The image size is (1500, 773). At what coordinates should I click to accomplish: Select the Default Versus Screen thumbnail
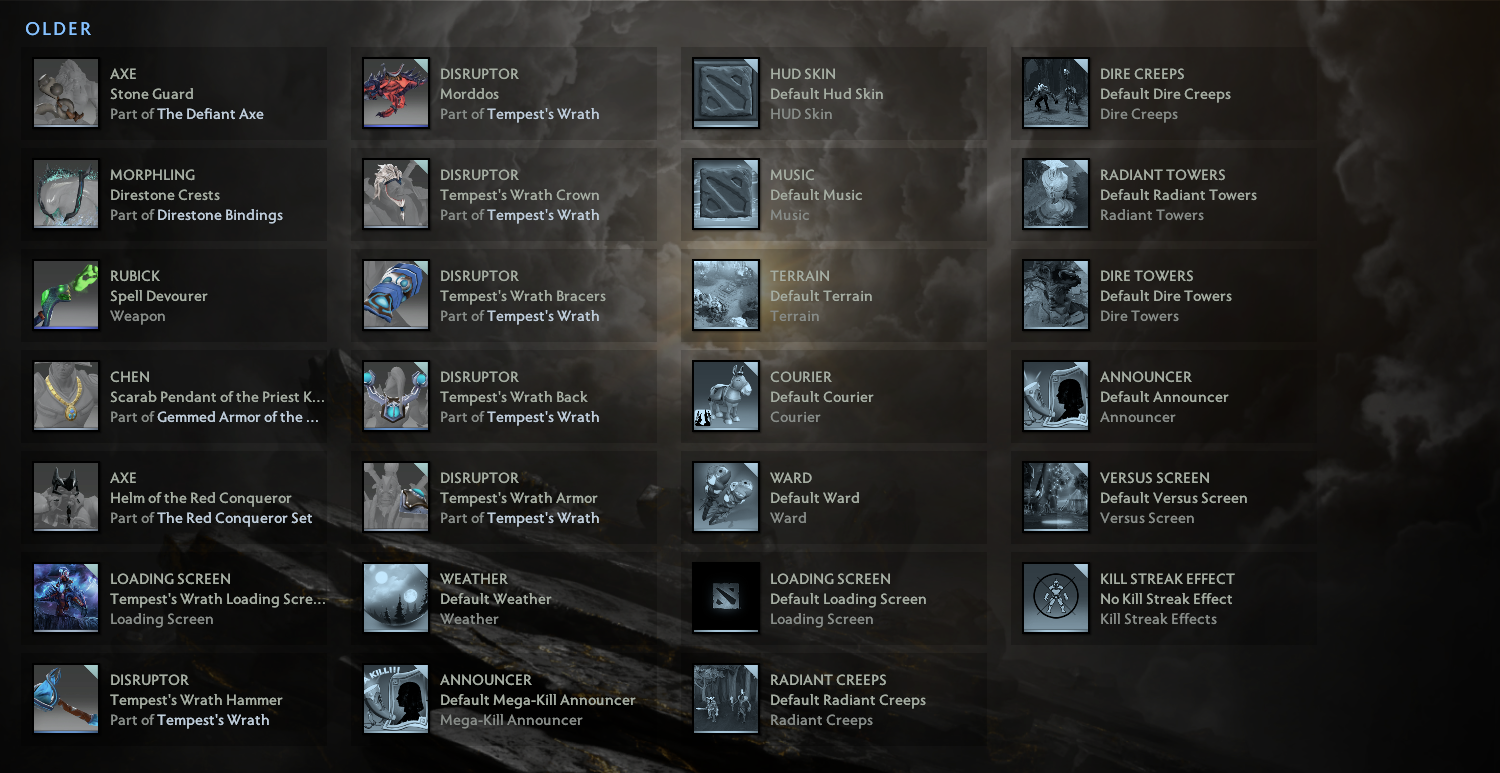(1056, 497)
